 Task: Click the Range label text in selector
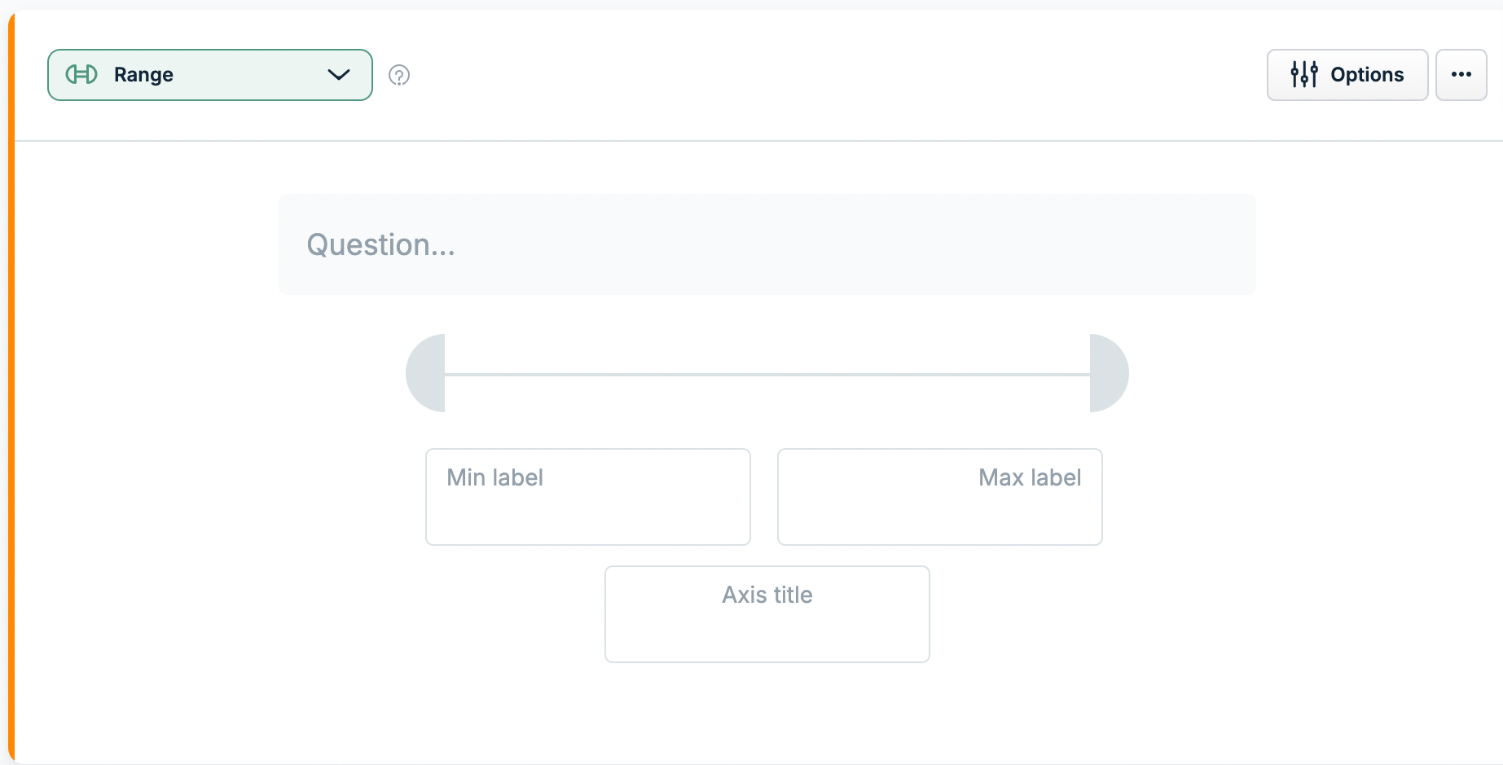tap(143, 75)
